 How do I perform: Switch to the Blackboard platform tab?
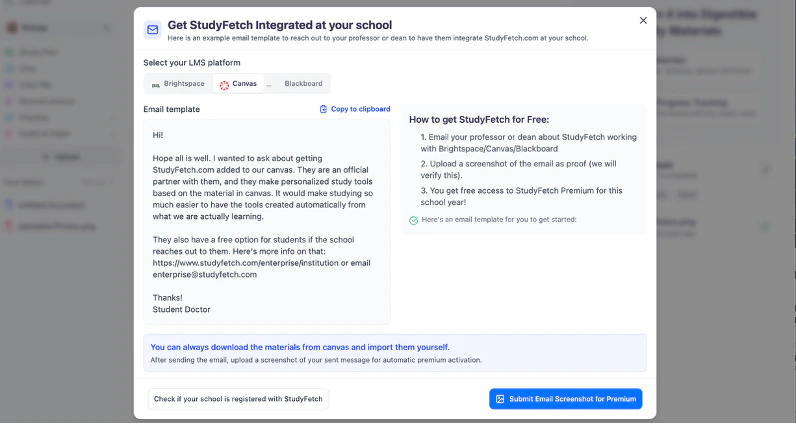tap(303, 84)
